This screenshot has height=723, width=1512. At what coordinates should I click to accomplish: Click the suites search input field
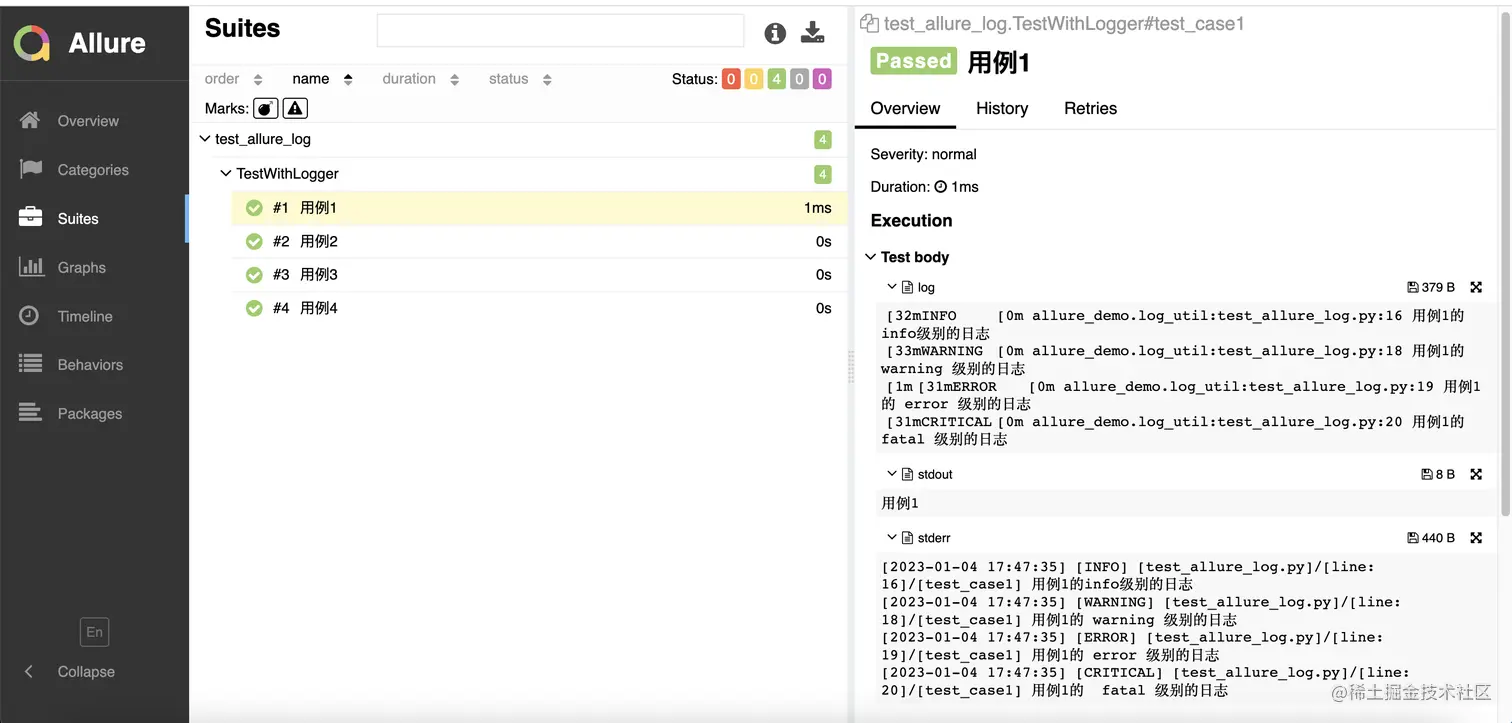pos(560,31)
